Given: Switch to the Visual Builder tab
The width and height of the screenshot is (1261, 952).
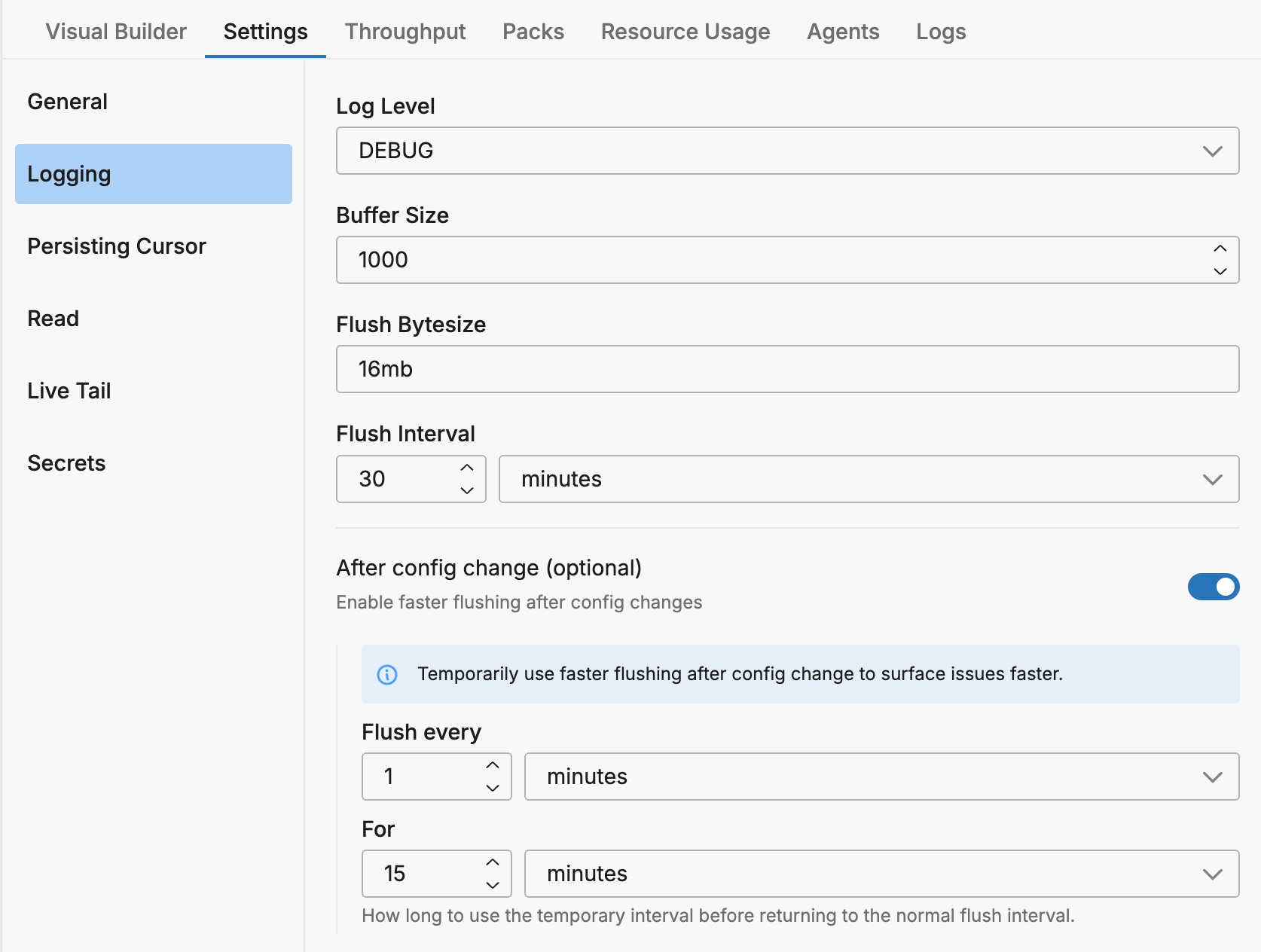Looking at the screenshot, I should (116, 32).
